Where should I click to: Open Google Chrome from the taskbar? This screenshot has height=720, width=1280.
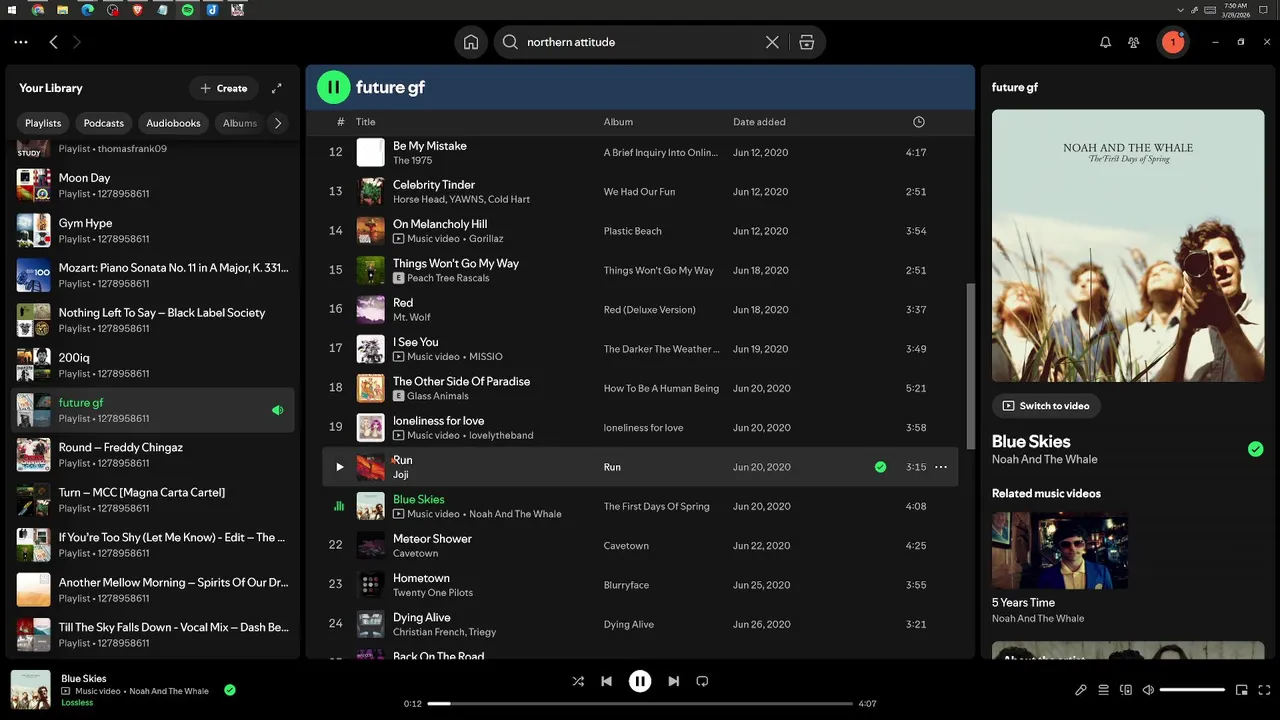coord(37,9)
